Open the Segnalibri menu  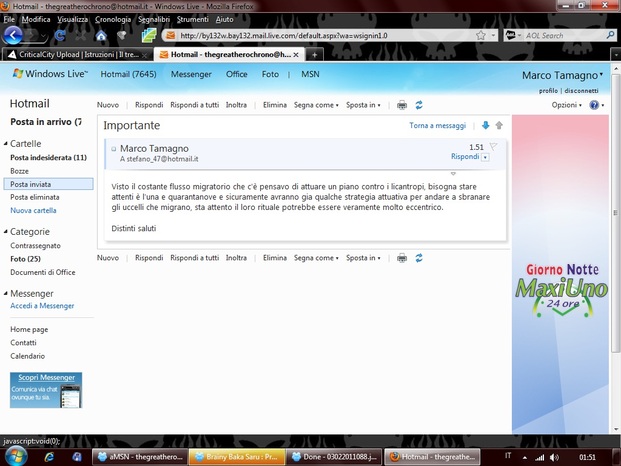[x=154, y=19]
